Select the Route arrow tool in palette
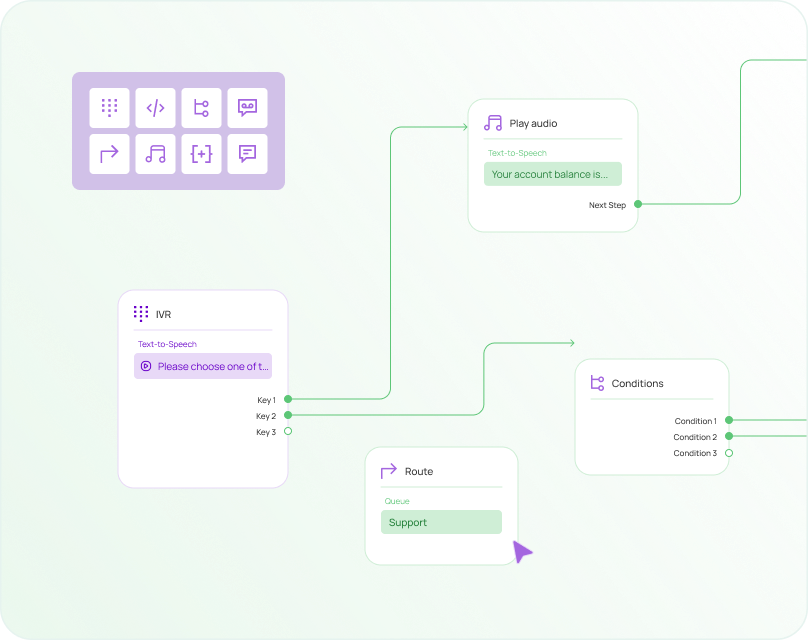 pyautogui.click(x=109, y=154)
